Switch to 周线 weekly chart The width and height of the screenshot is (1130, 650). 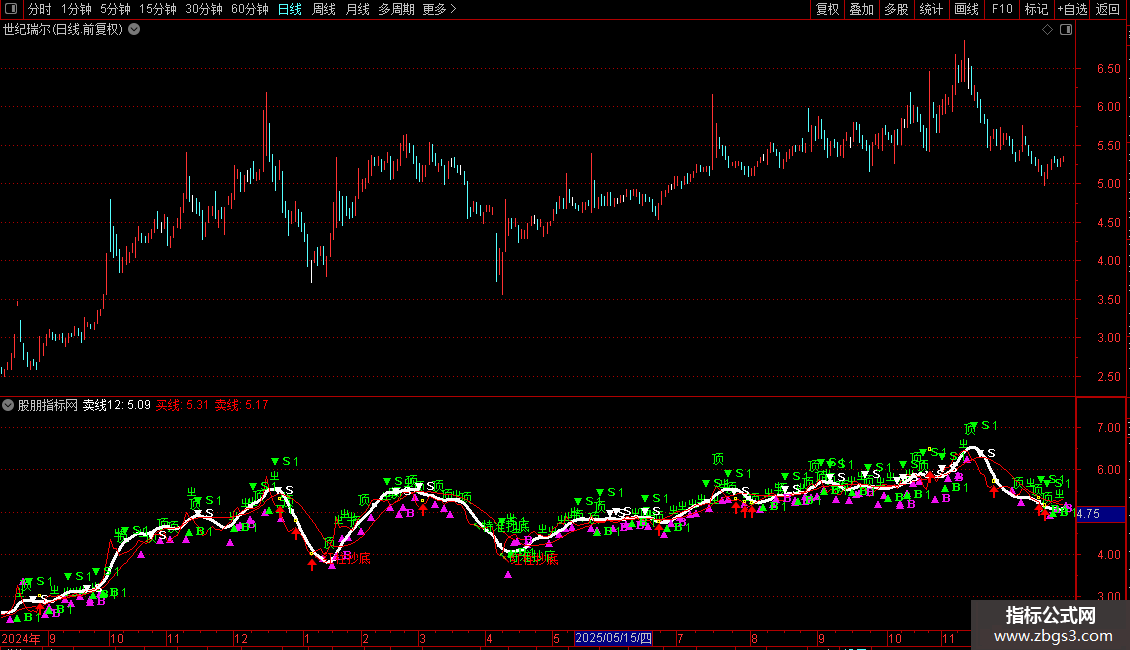324,9
